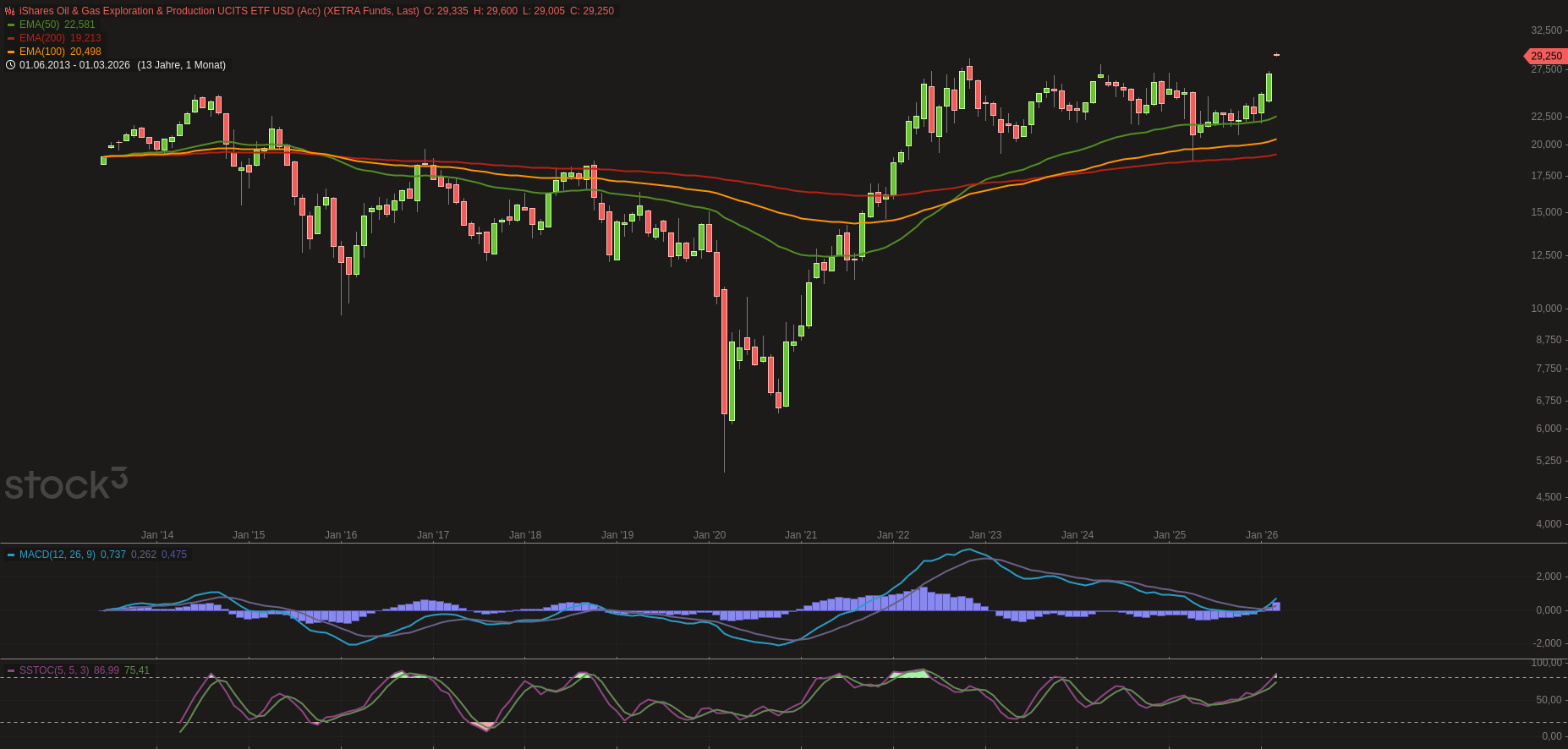Click the candlestick chart-type icon before the ETF name
Viewport: 1568px width, 749px height.
(10, 11)
